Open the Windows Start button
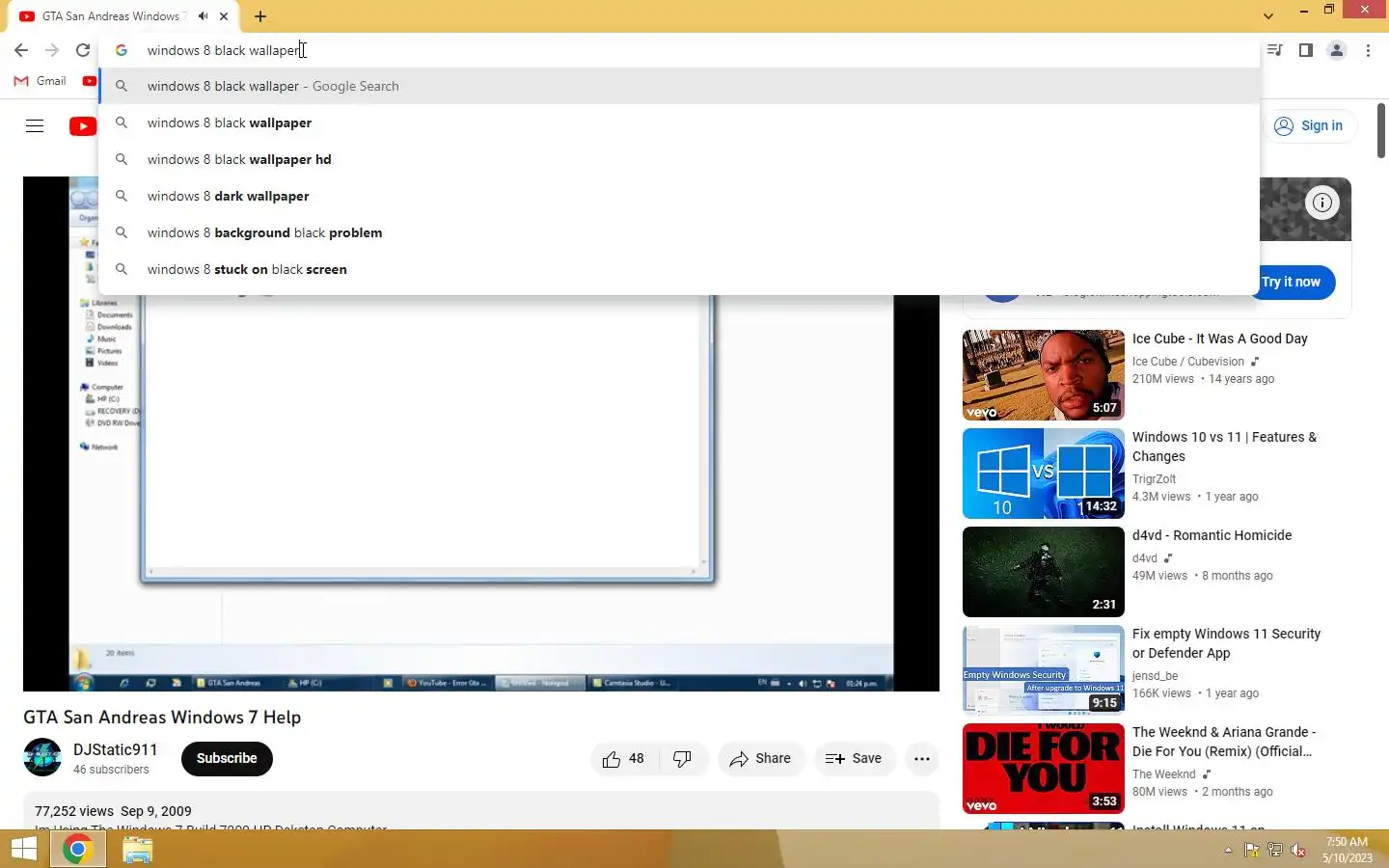Viewport: 1389px width, 868px height. coord(24,850)
